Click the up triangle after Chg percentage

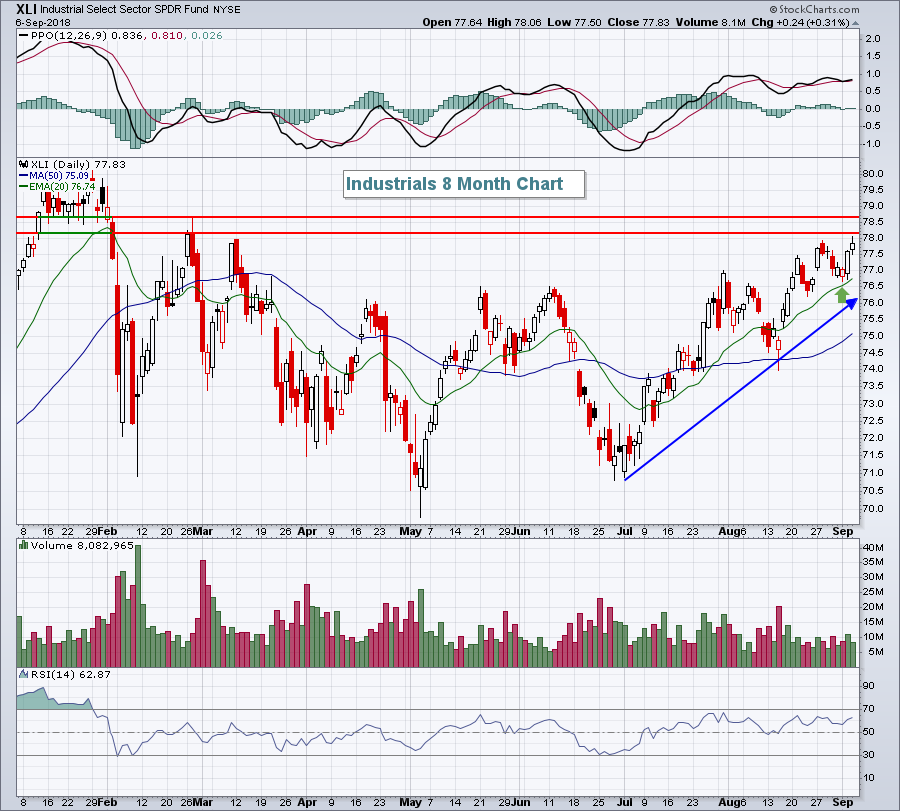(x=855, y=23)
